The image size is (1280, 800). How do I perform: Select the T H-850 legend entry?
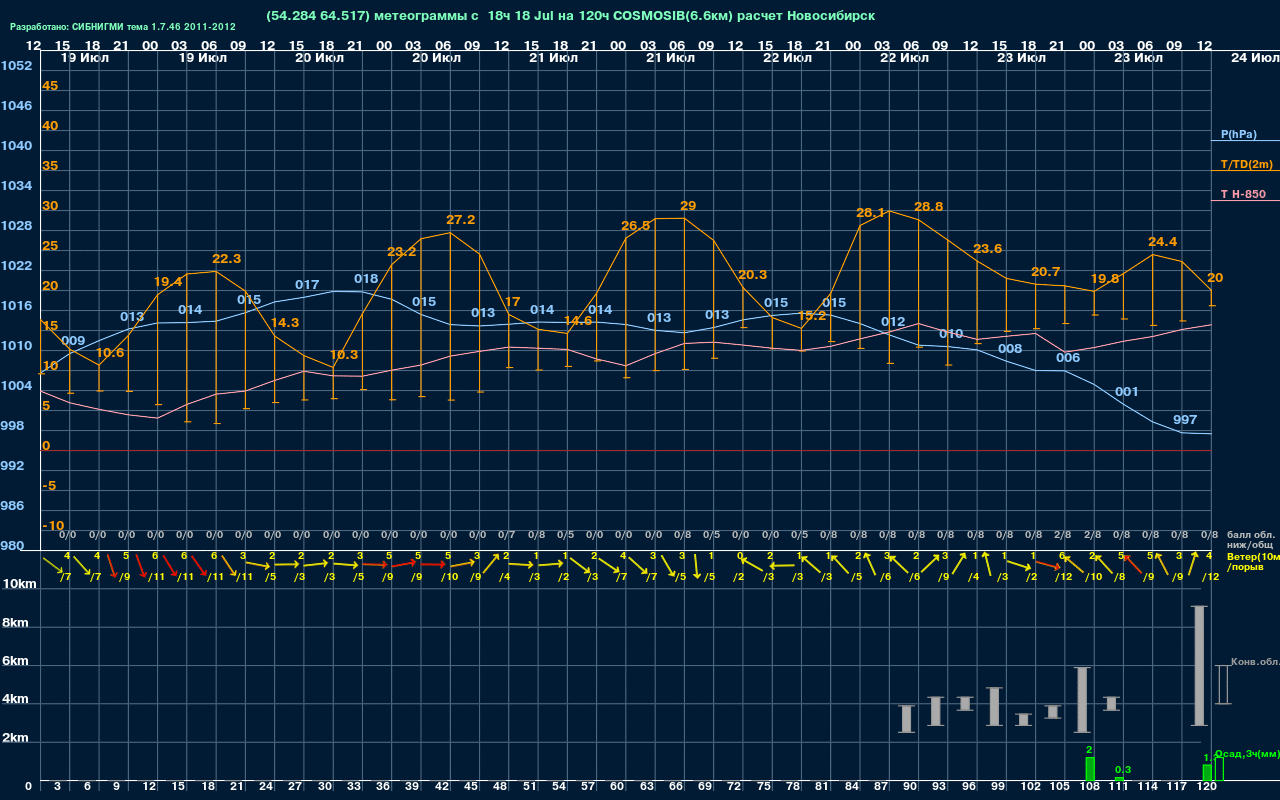pyautogui.click(x=1243, y=194)
